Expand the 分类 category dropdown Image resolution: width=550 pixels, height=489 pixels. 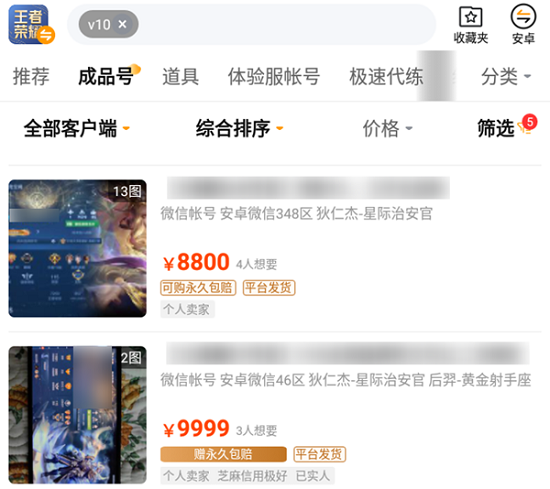coord(505,76)
